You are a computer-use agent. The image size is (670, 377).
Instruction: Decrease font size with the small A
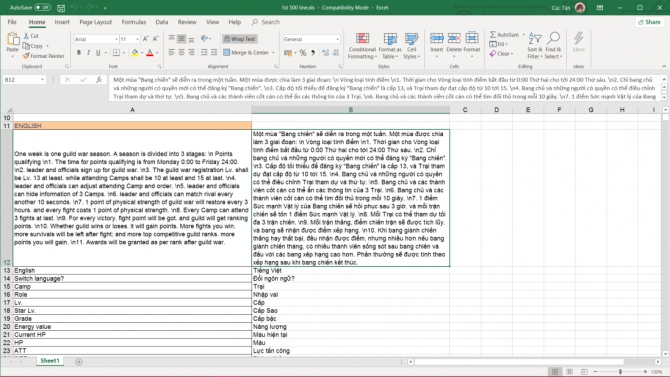pos(156,39)
